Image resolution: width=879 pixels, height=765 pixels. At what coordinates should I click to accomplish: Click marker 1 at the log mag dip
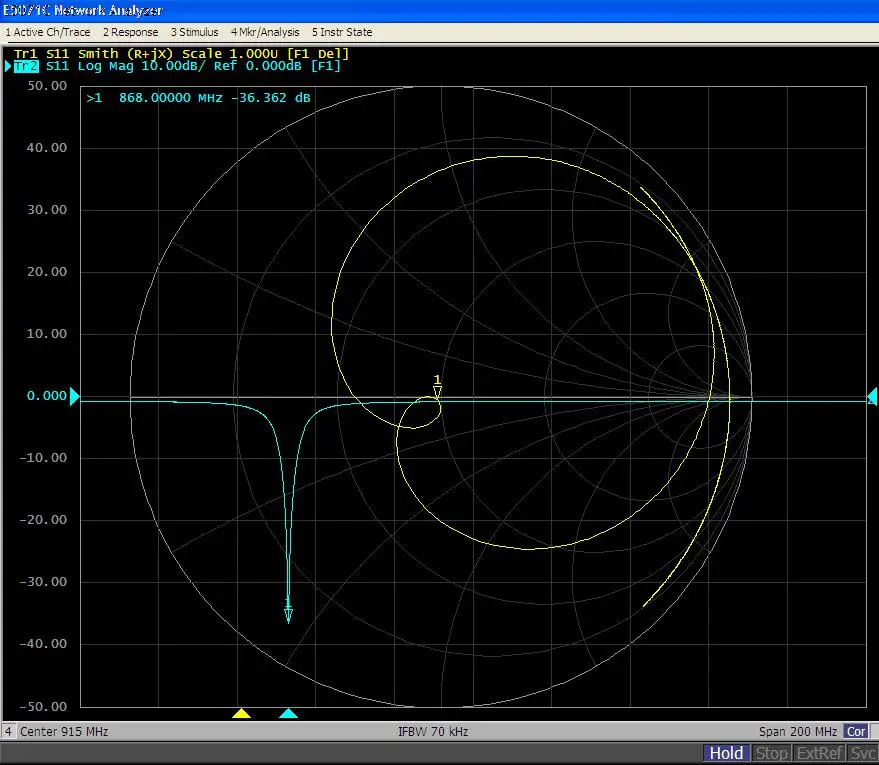288,613
